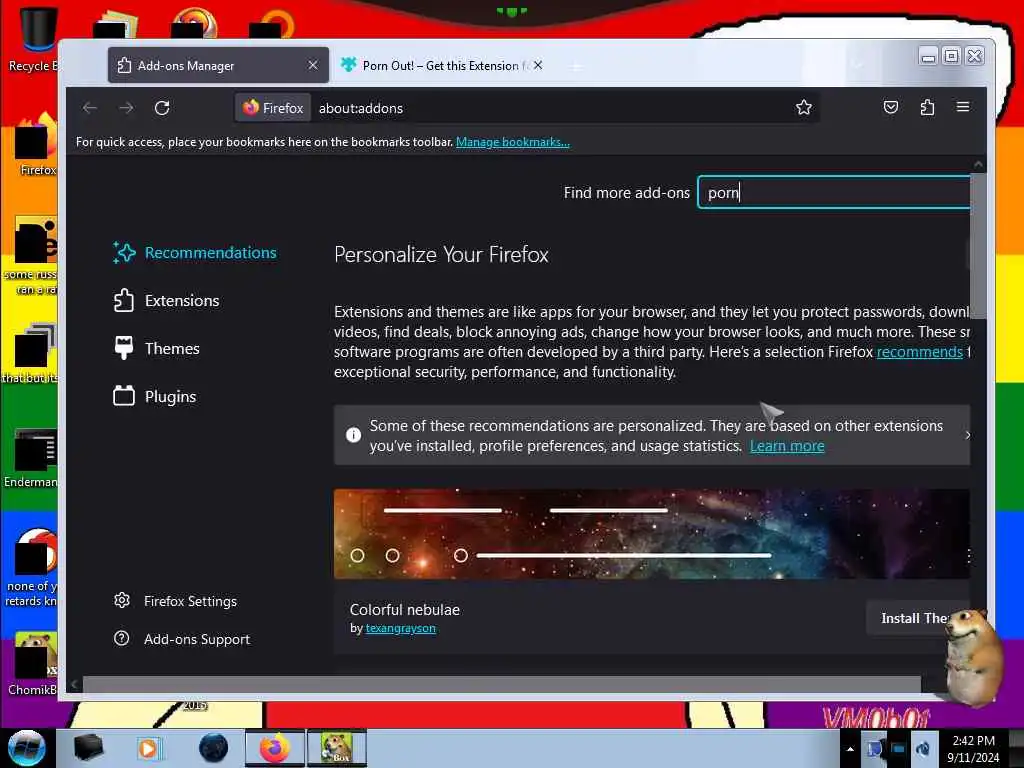Close the Porn Out! extension tab
The image size is (1024, 768).
click(x=537, y=65)
